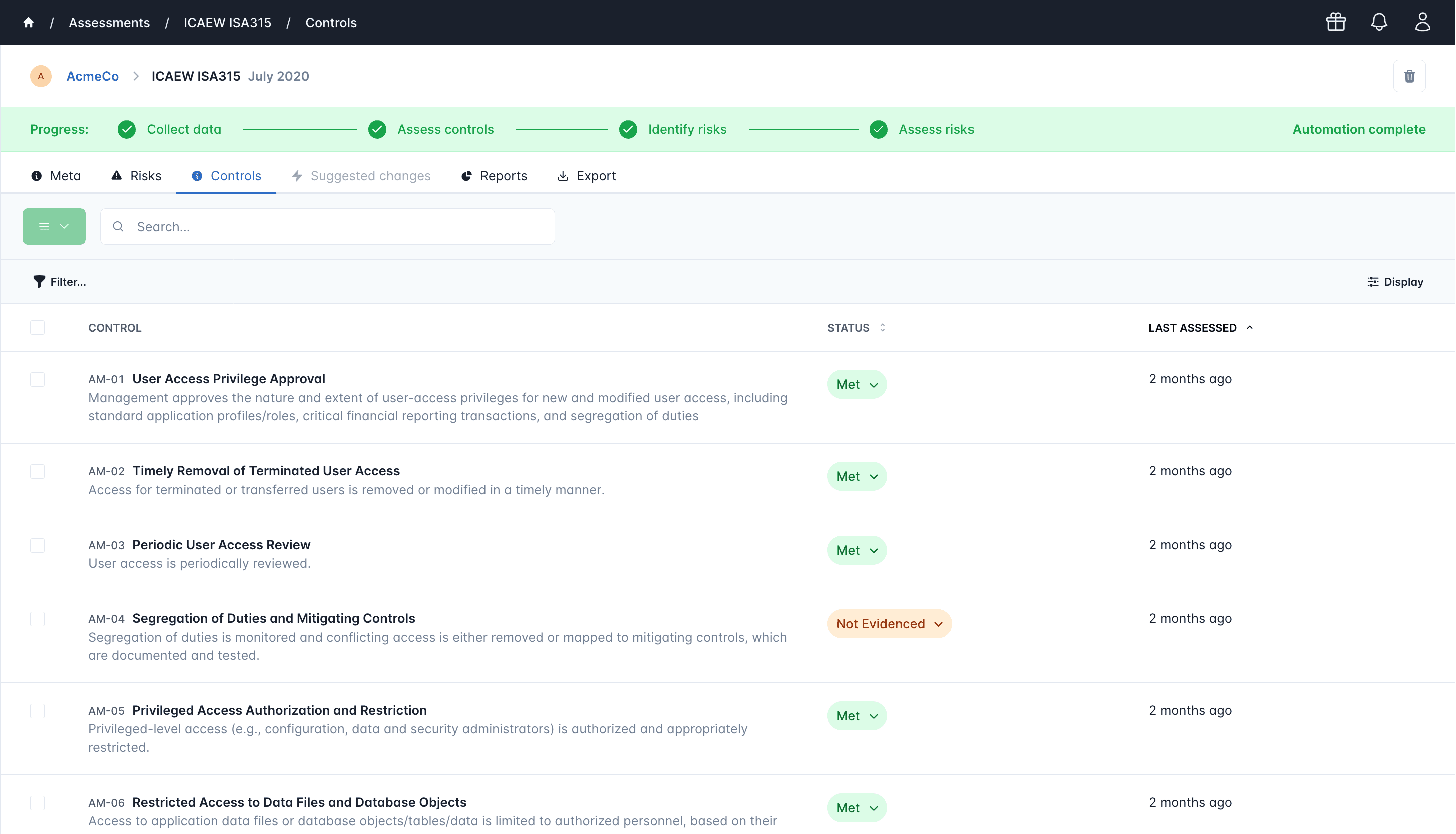Image resolution: width=1456 pixels, height=834 pixels.
Task: Go to Assessments breadcrumb link
Action: pos(109,23)
